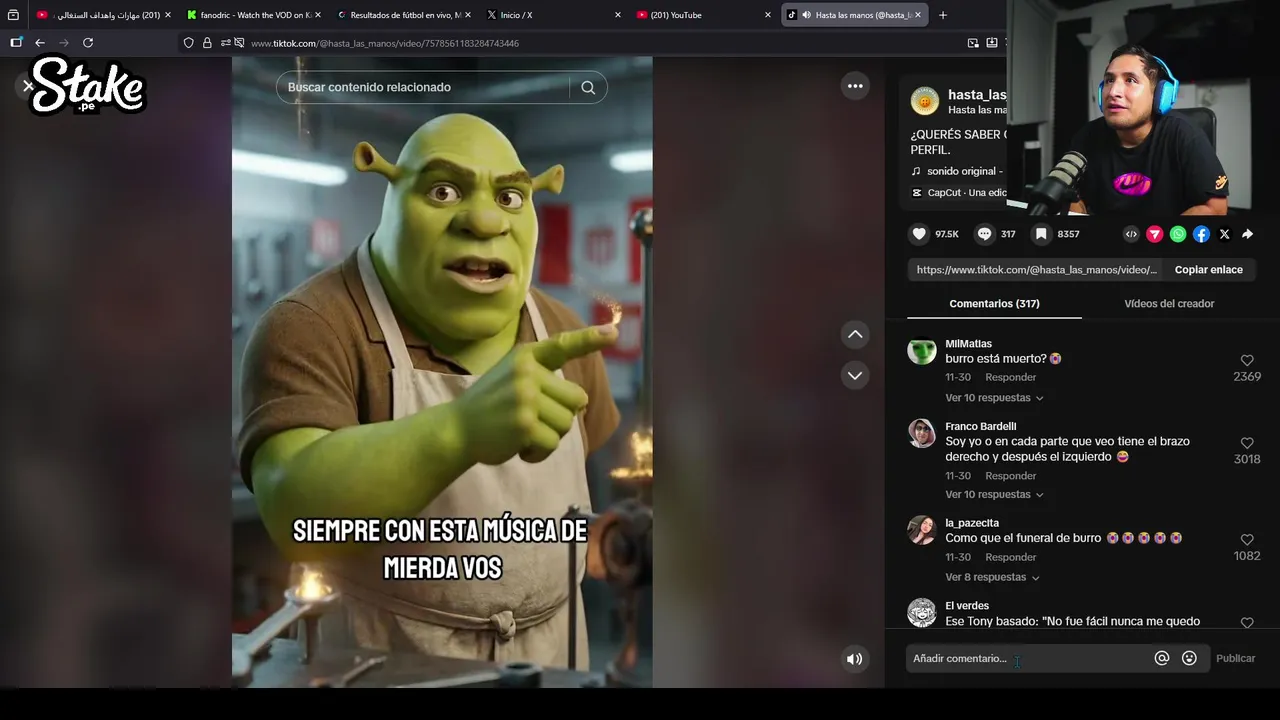Image resolution: width=1280 pixels, height=720 pixels.
Task: Click the embed code icon
Action: click(x=1131, y=234)
